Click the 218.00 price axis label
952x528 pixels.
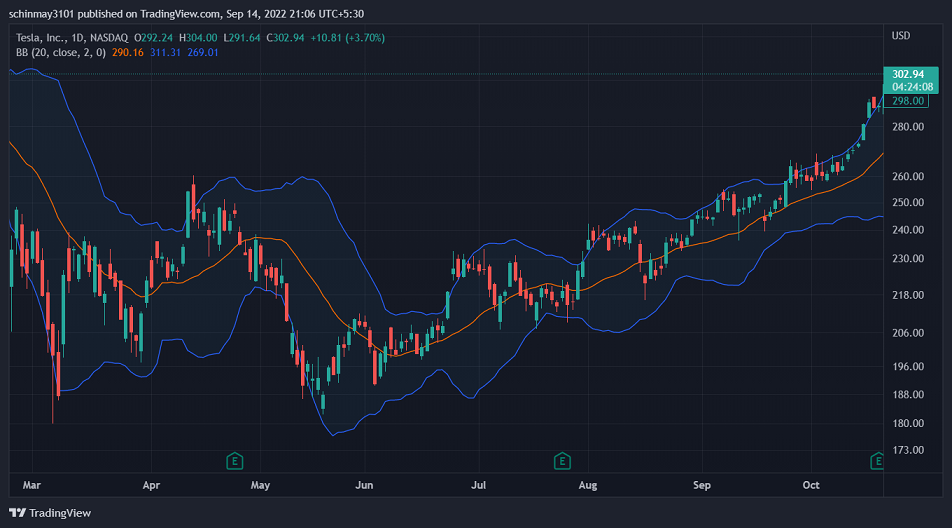click(x=908, y=295)
